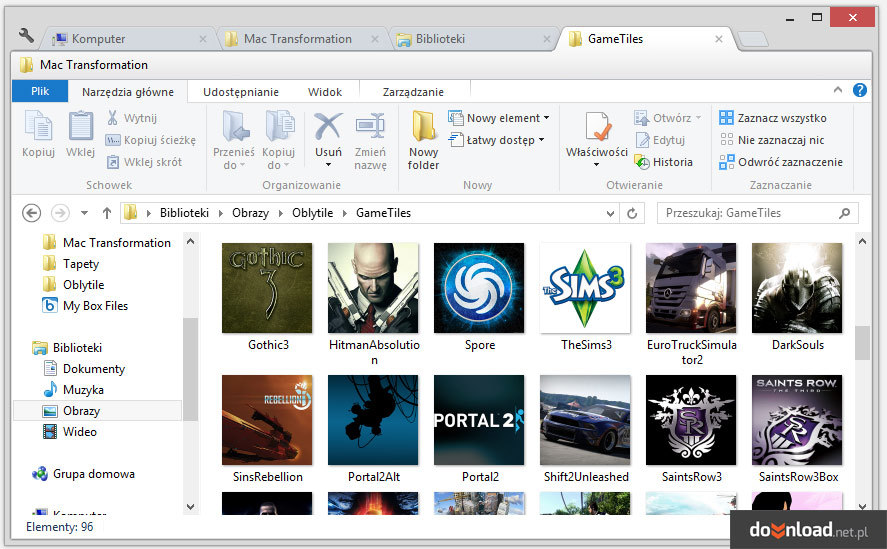Click the Zmień nazwę rename icon

(370, 126)
